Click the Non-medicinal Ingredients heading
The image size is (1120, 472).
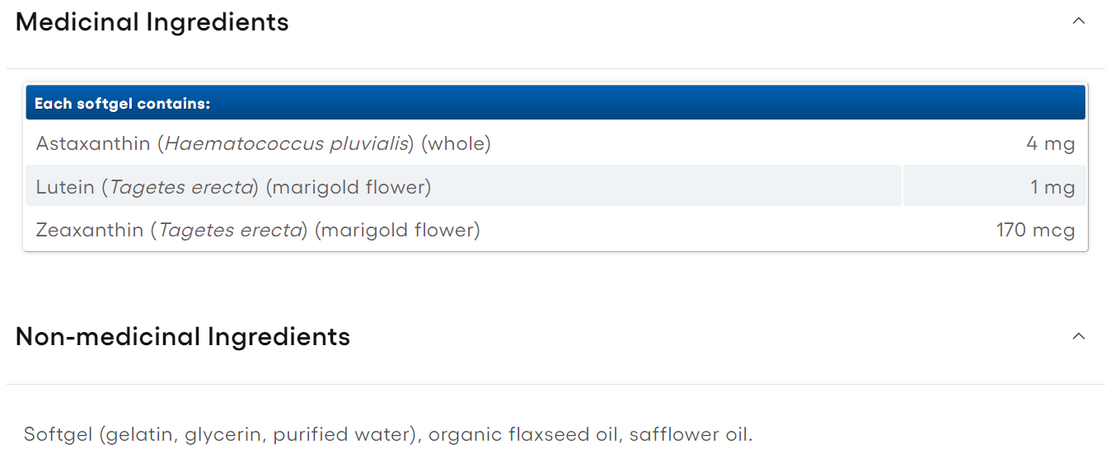(x=183, y=337)
